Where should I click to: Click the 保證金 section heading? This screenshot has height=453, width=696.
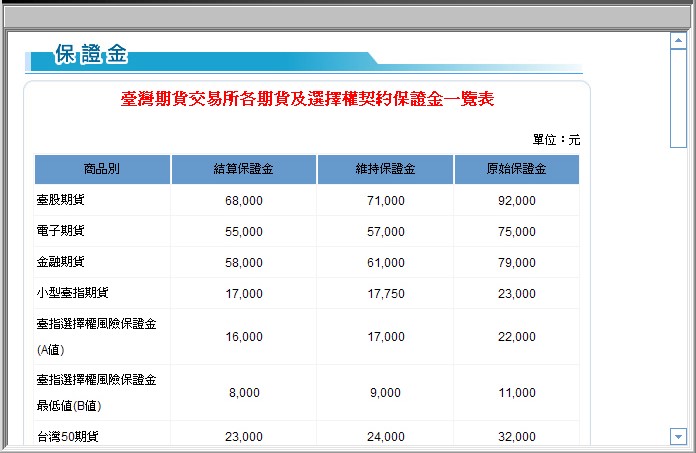click(x=91, y=54)
